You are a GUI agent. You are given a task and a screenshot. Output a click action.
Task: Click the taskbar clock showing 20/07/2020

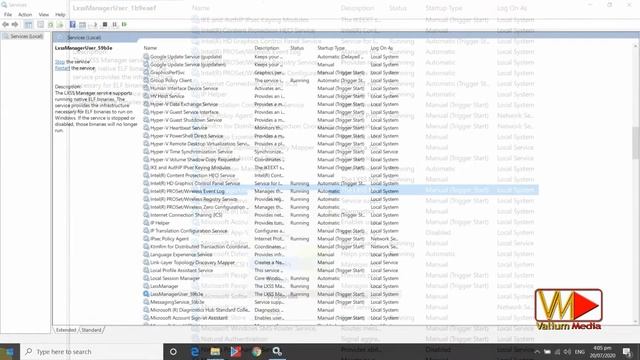point(602,352)
